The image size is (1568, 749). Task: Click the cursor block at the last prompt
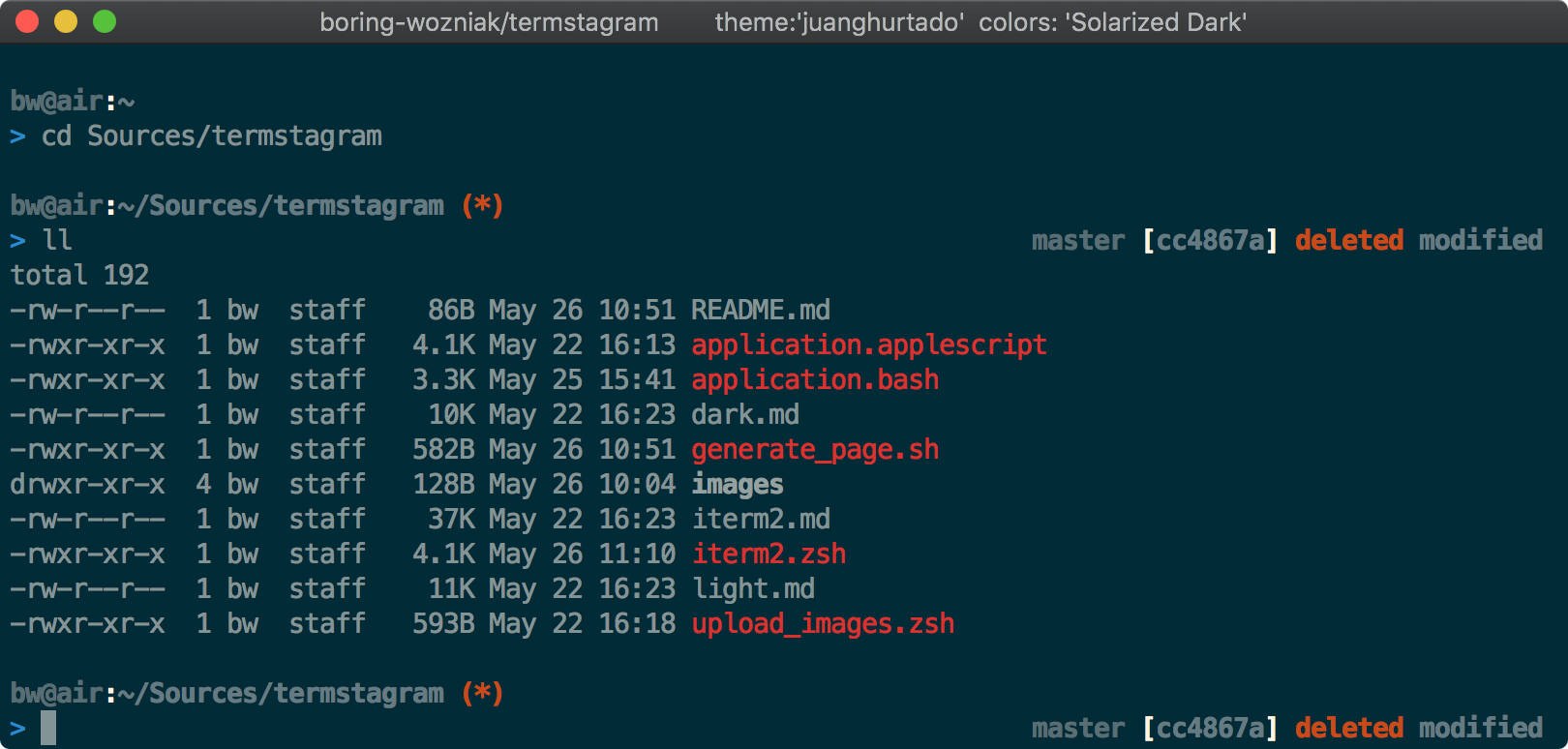pyautogui.click(x=48, y=728)
